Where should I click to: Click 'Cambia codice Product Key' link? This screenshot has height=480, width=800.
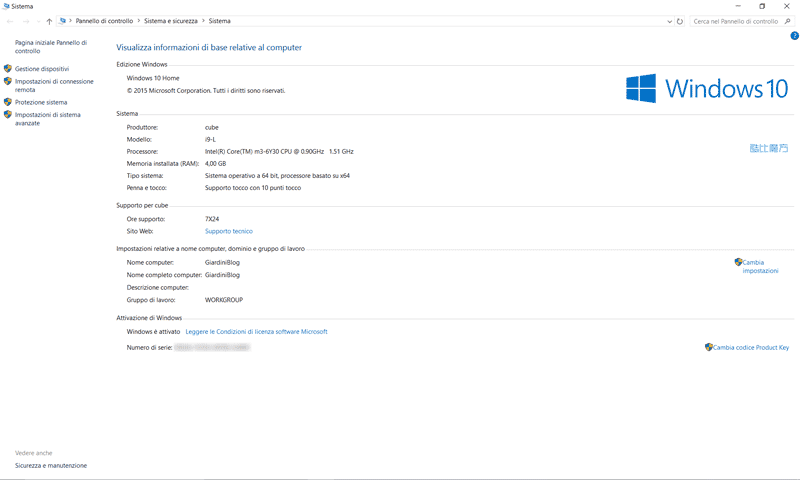coord(751,347)
